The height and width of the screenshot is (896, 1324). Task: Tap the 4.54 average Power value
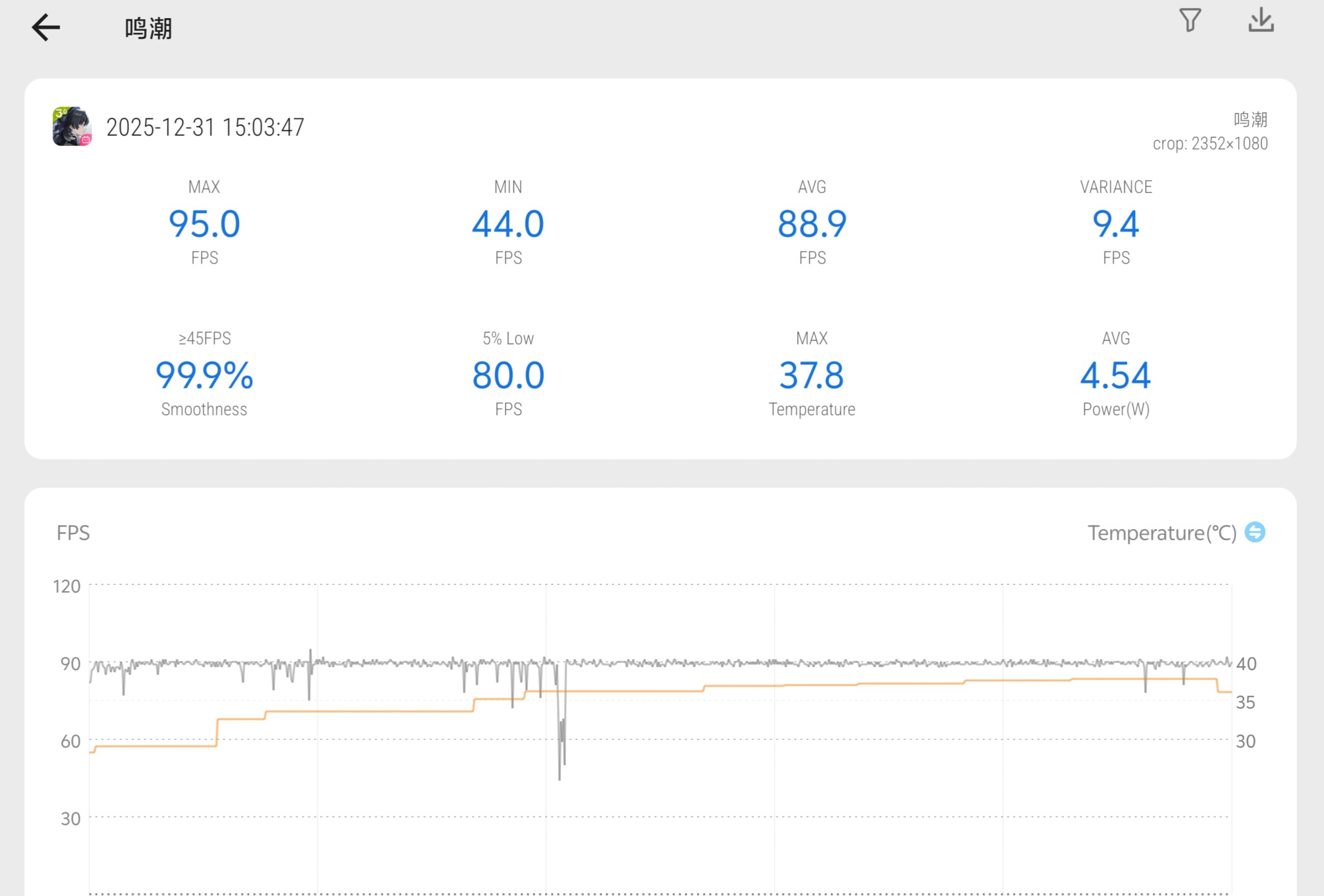click(1116, 375)
